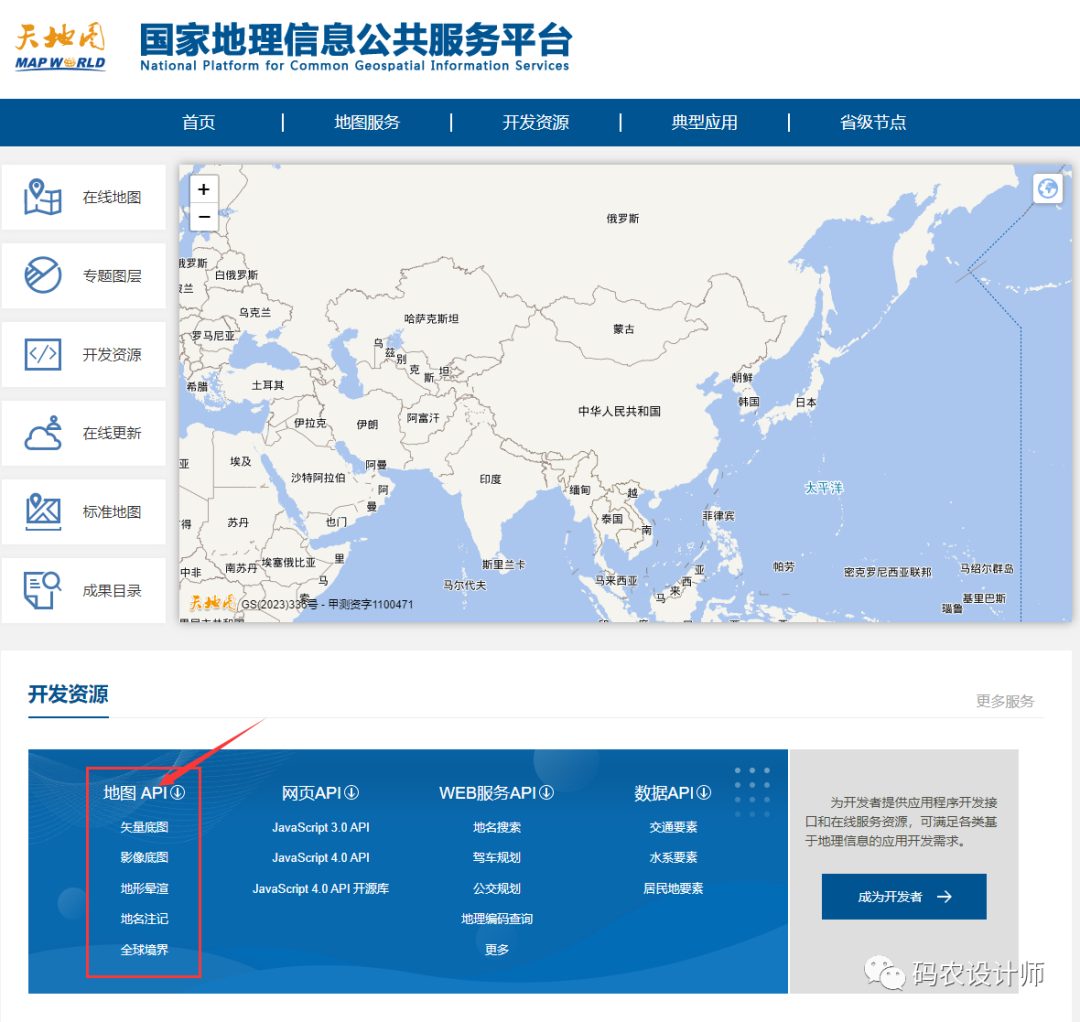The width and height of the screenshot is (1080, 1022).
Task: Open 在线更新 cloud icon
Action: (x=42, y=433)
